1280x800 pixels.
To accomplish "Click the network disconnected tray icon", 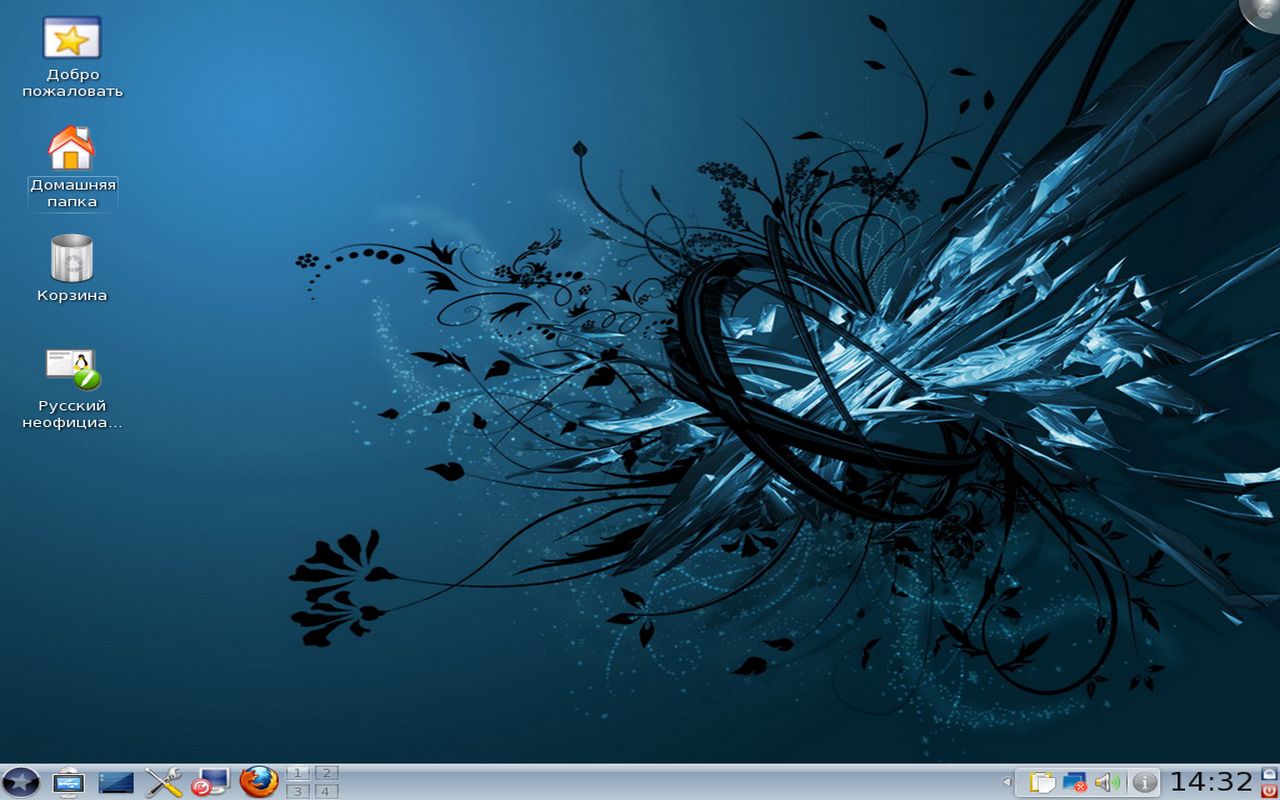I will point(1074,782).
